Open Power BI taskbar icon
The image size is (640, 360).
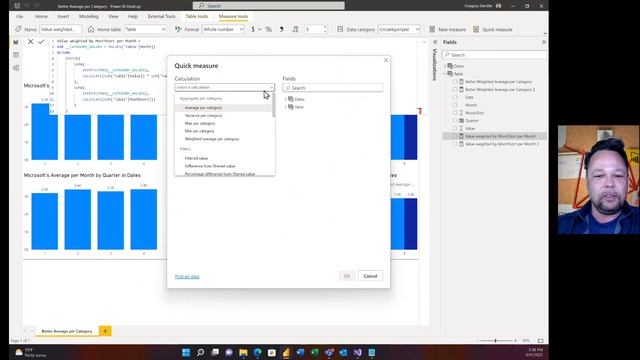[286, 352]
